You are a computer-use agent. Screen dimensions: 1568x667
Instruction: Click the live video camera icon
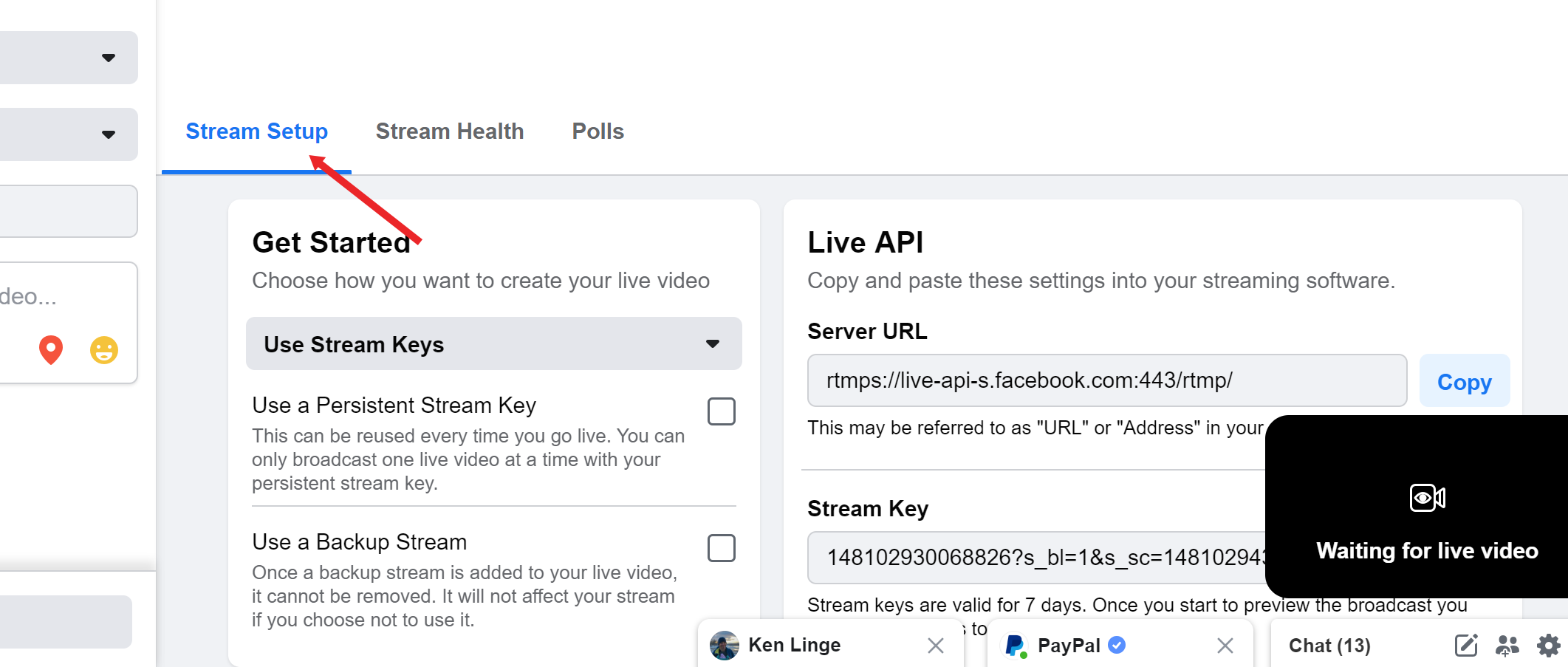[1427, 498]
